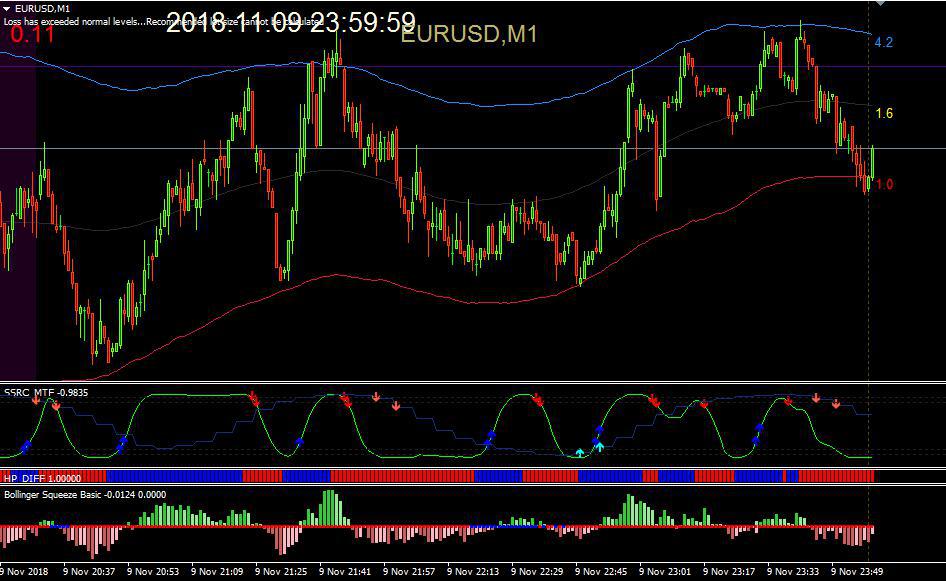Image resolution: width=946 pixels, height=581 pixels.
Task: Click the 9 Nov 21:57 time axis label
Action: pos(408,571)
